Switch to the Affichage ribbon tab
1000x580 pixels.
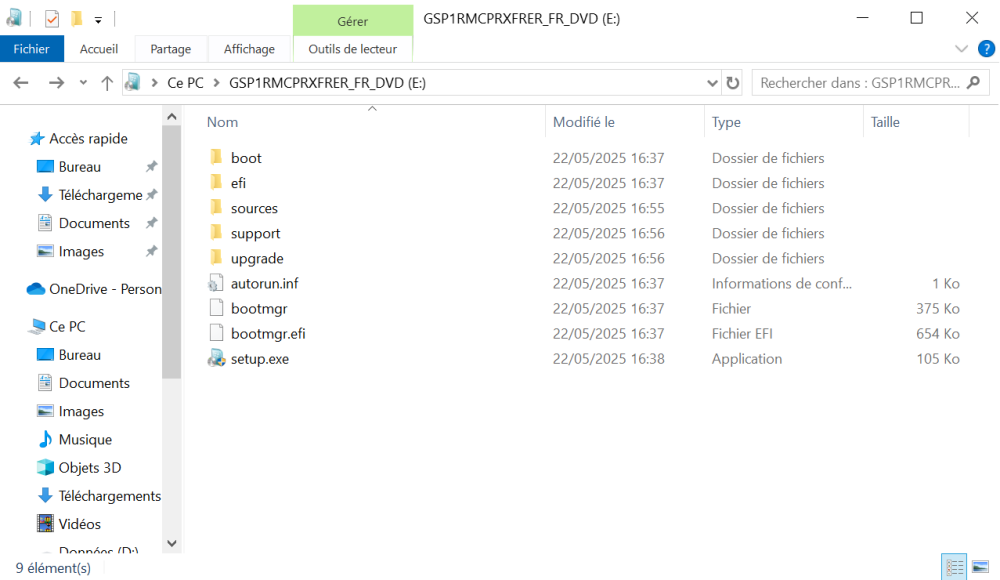click(248, 48)
